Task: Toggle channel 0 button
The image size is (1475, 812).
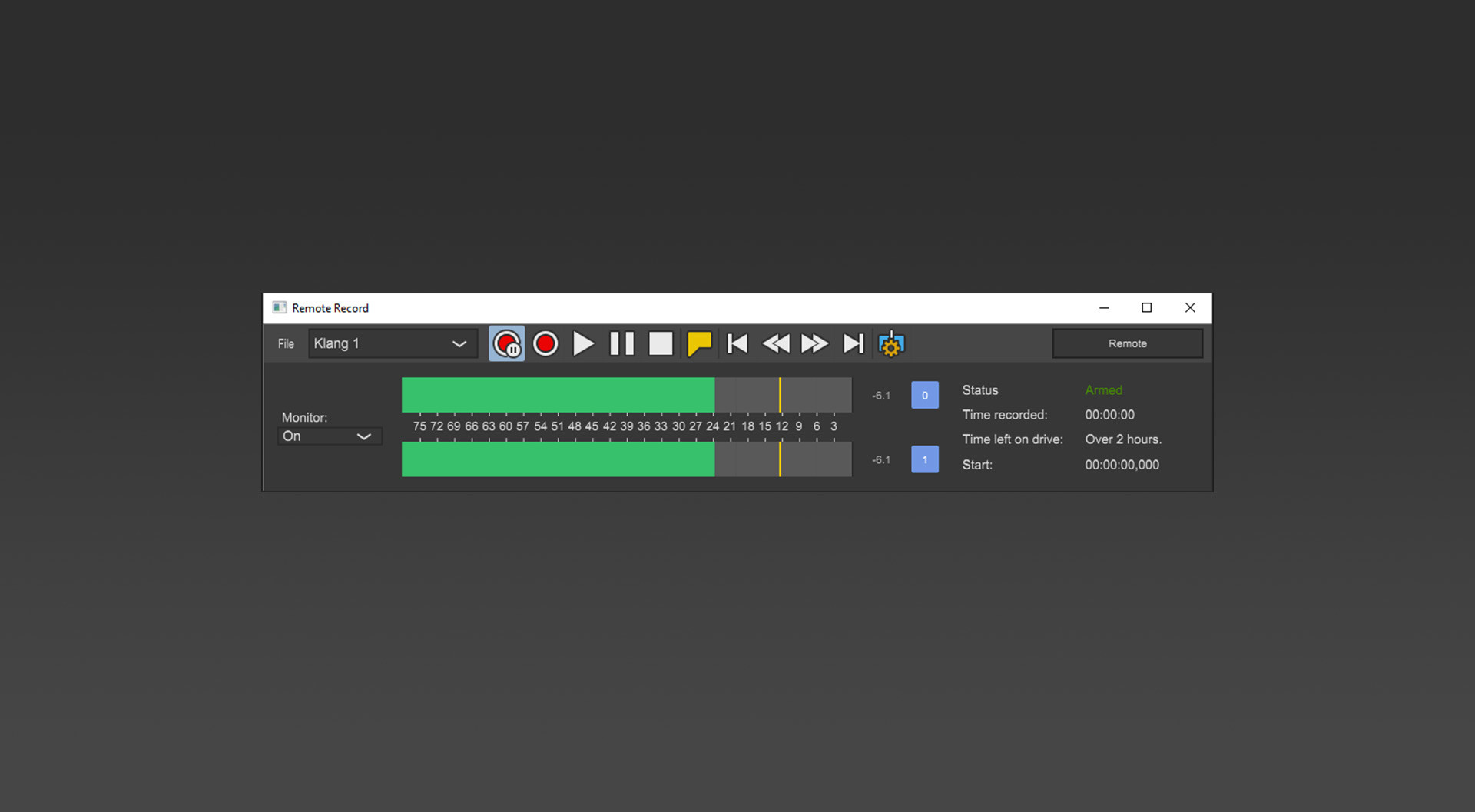Action: [925, 395]
